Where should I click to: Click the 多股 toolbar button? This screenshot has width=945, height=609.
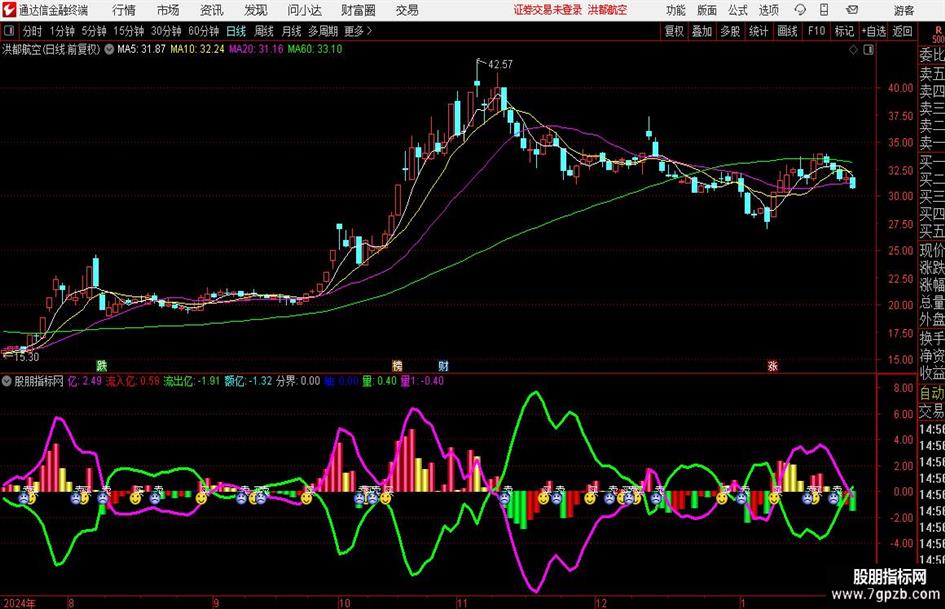(x=730, y=31)
